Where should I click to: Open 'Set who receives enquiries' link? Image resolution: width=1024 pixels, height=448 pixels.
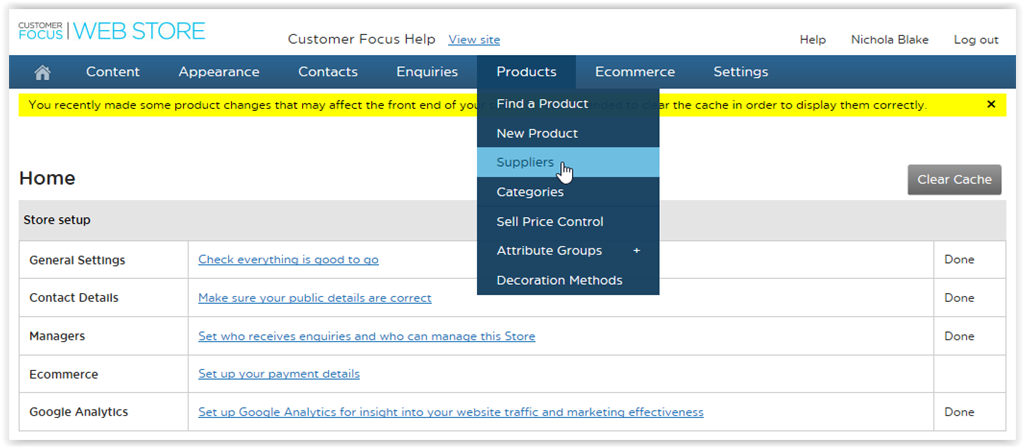(x=366, y=336)
